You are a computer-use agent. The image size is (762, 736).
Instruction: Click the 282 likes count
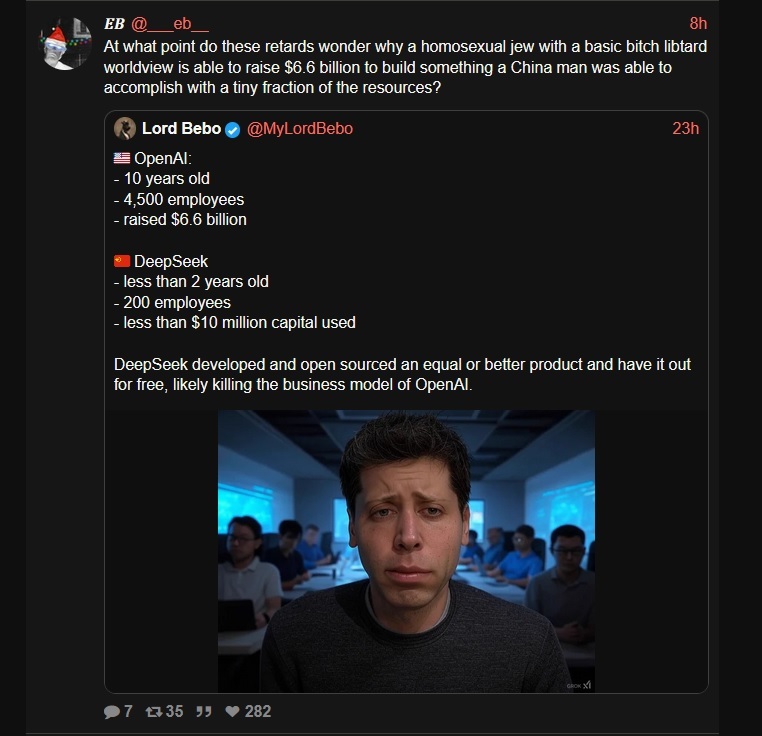point(258,711)
